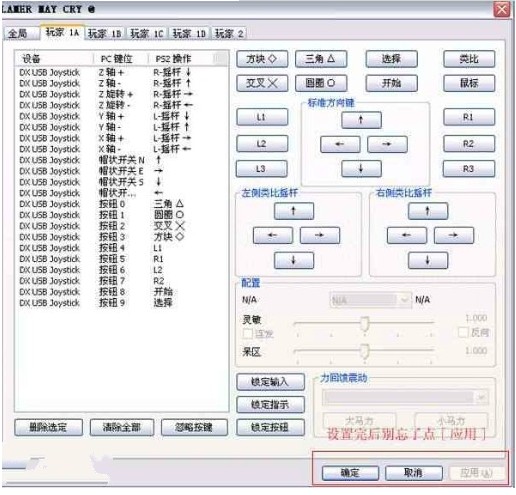Click the 清除全部 (clear all) button
The image size is (516, 495).
pyautogui.click(x=122, y=427)
